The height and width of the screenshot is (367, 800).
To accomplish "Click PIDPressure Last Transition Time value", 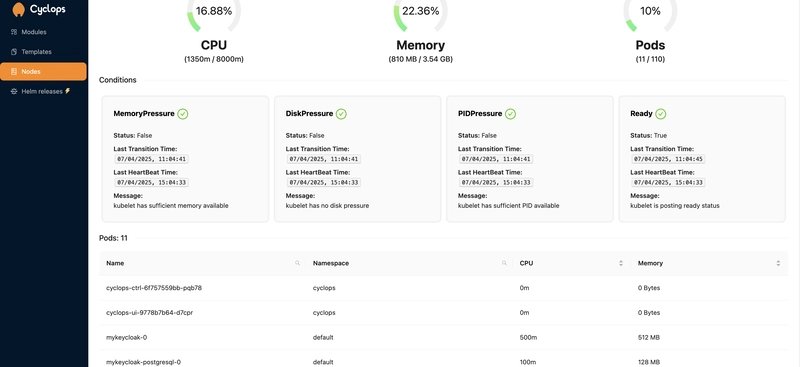I will [496, 159].
